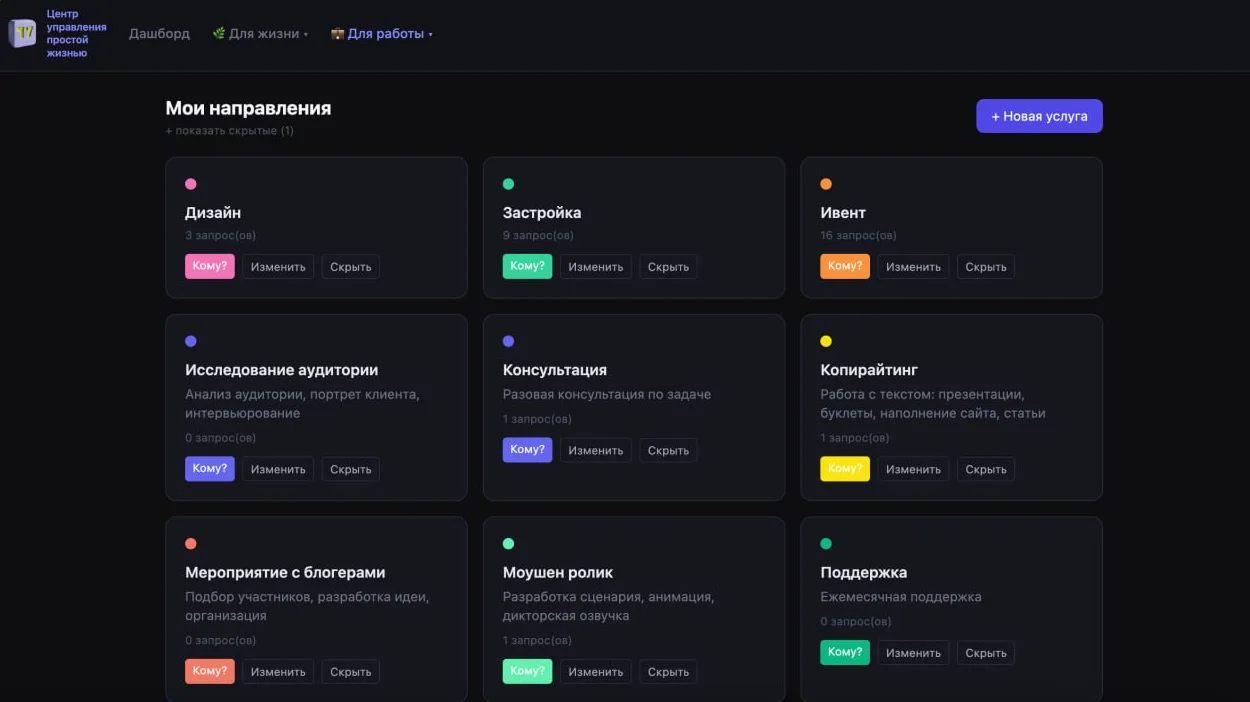Click Кому? on the Копирайтинг card
1250x702 pixels.
[x=845, y=469]
